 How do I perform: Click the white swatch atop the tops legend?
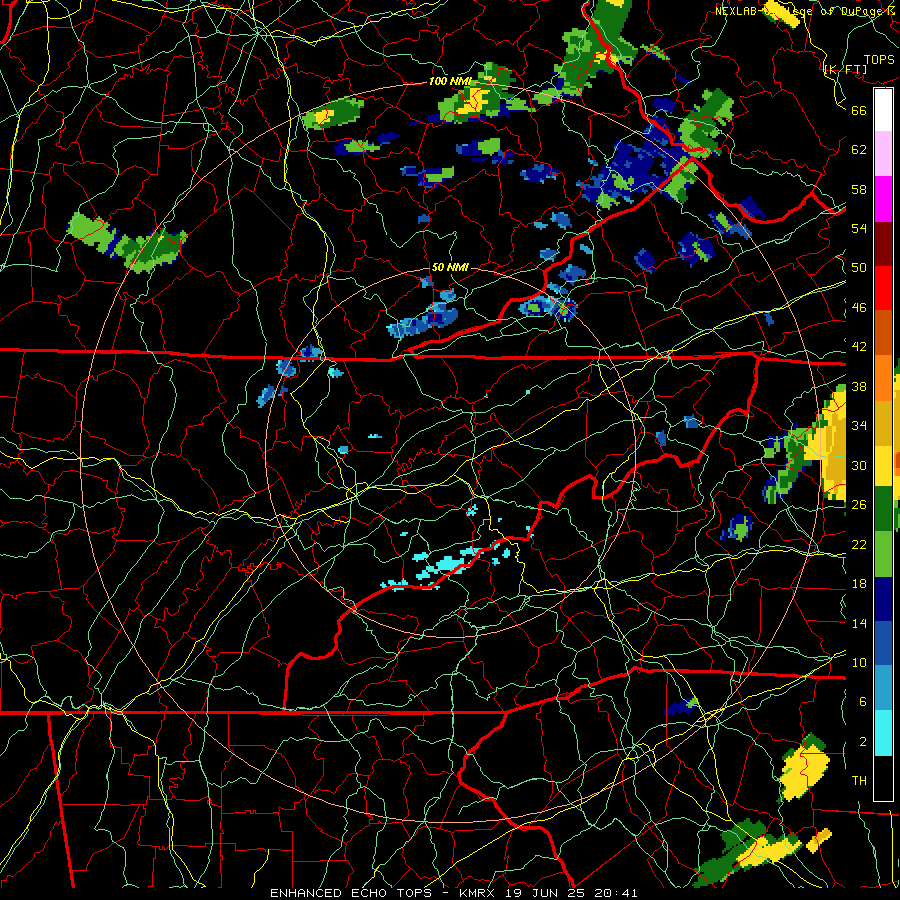[883, 110]
